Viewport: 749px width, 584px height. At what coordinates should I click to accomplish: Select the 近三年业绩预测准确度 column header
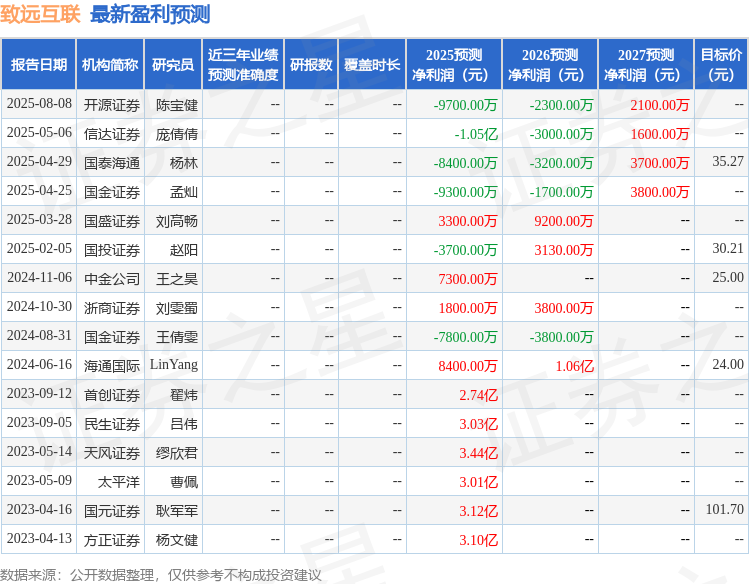tap(243, 64)
